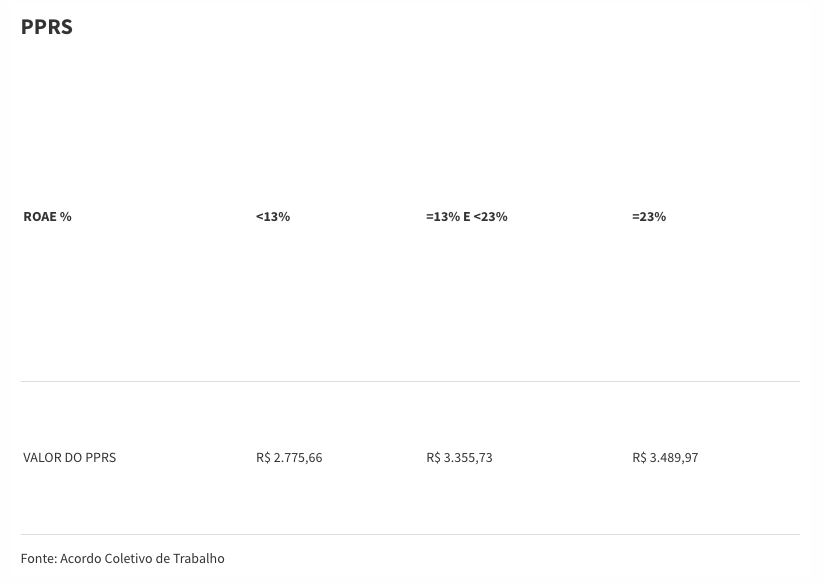Click the word ROAE in the header
Image resolution: width=824 pixels, height=584 pixels.
click(40, 217)
